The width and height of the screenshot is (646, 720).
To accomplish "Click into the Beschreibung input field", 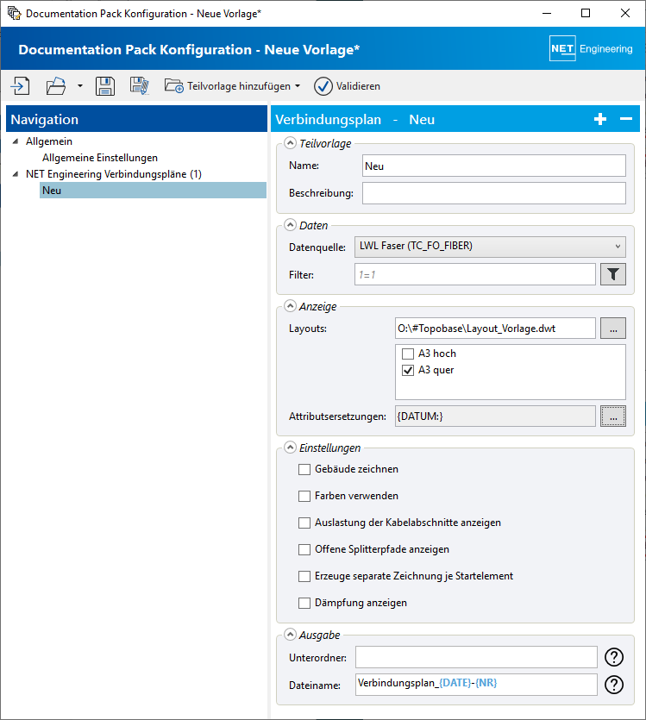I will tap(494, 193).
